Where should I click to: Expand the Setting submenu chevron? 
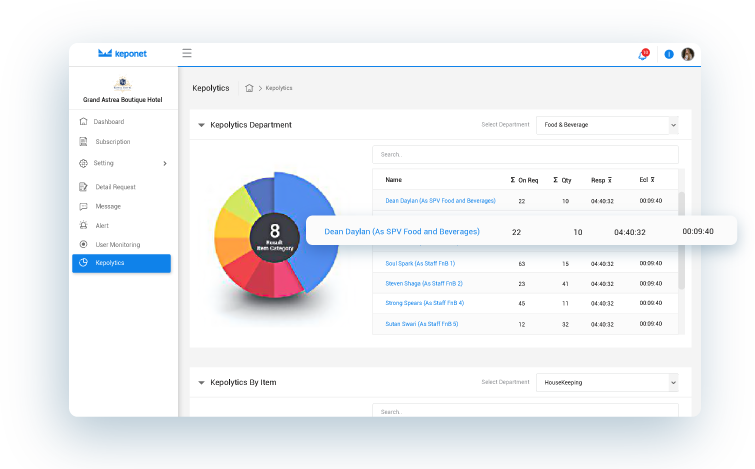[x=165, y=163]
